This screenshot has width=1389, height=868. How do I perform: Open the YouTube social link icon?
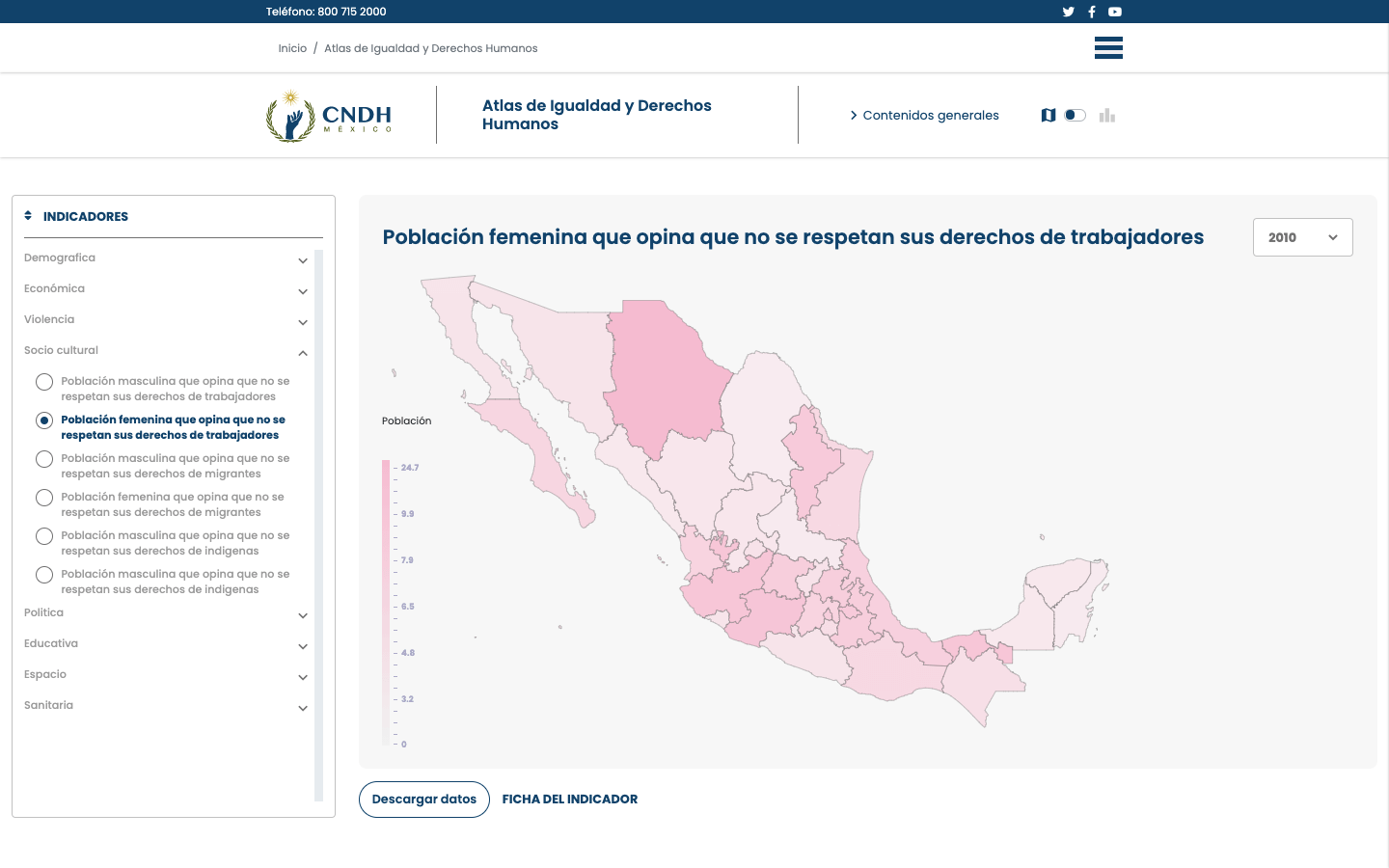click(1115, 12)
